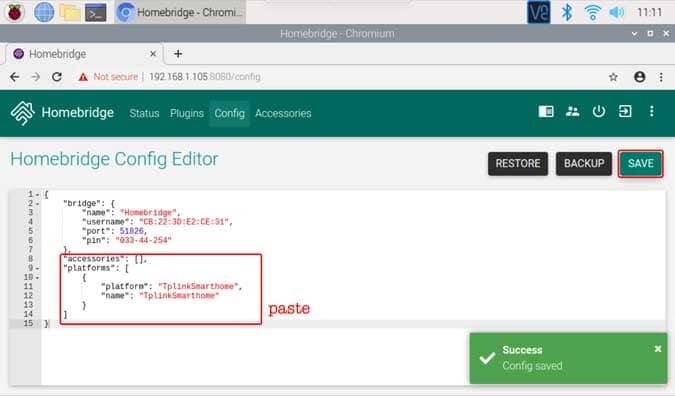
Task: Click the BACKUP button
Action: pos(584,164)
